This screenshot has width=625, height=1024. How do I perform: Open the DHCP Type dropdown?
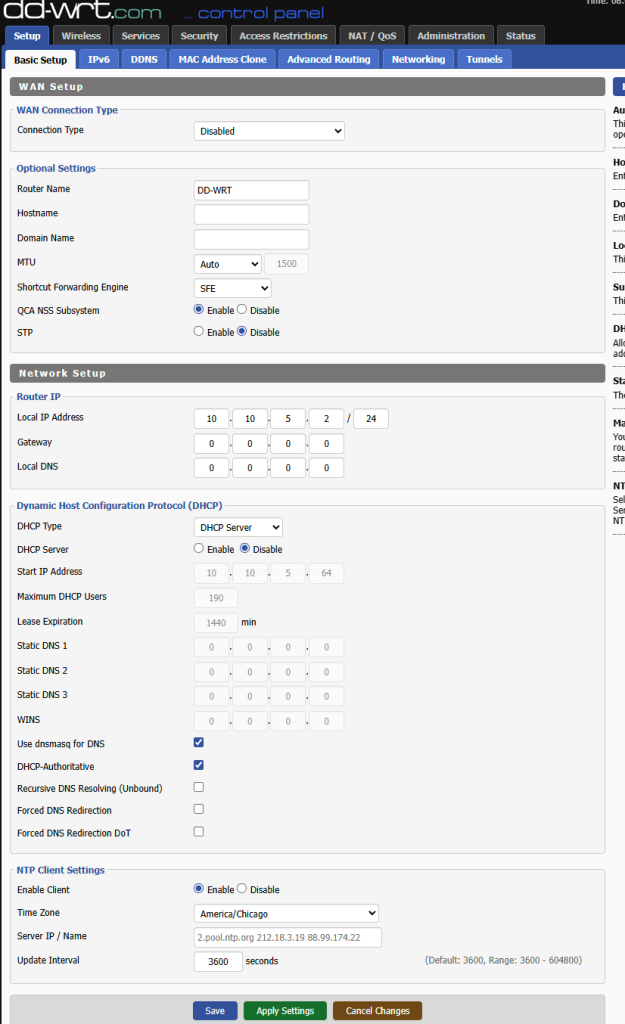(238, 527)
